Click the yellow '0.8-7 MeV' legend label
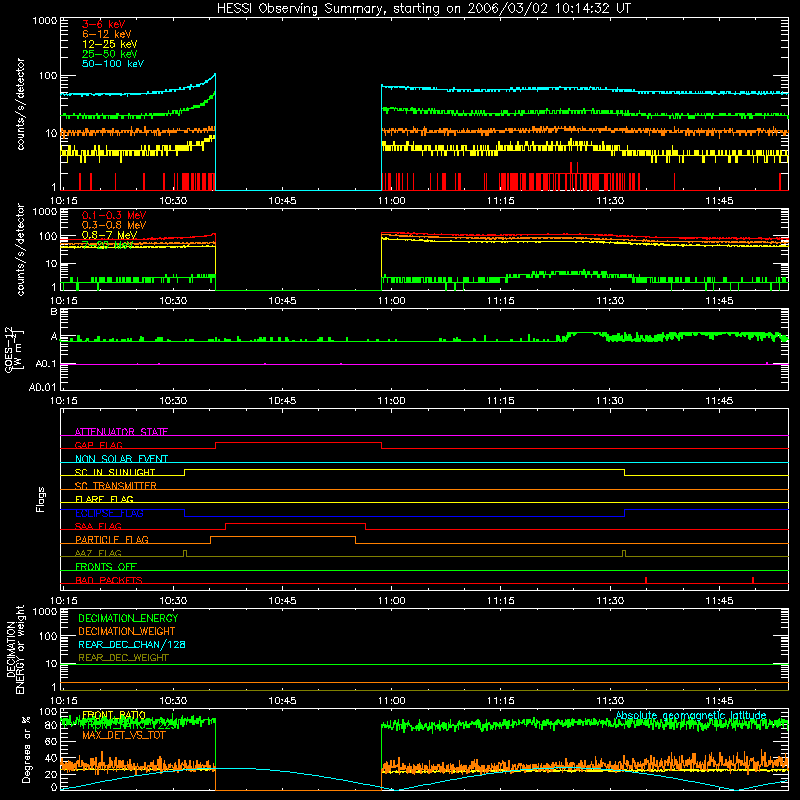Image resolution: width=800 pixels, height=800 pixels. 109,235
